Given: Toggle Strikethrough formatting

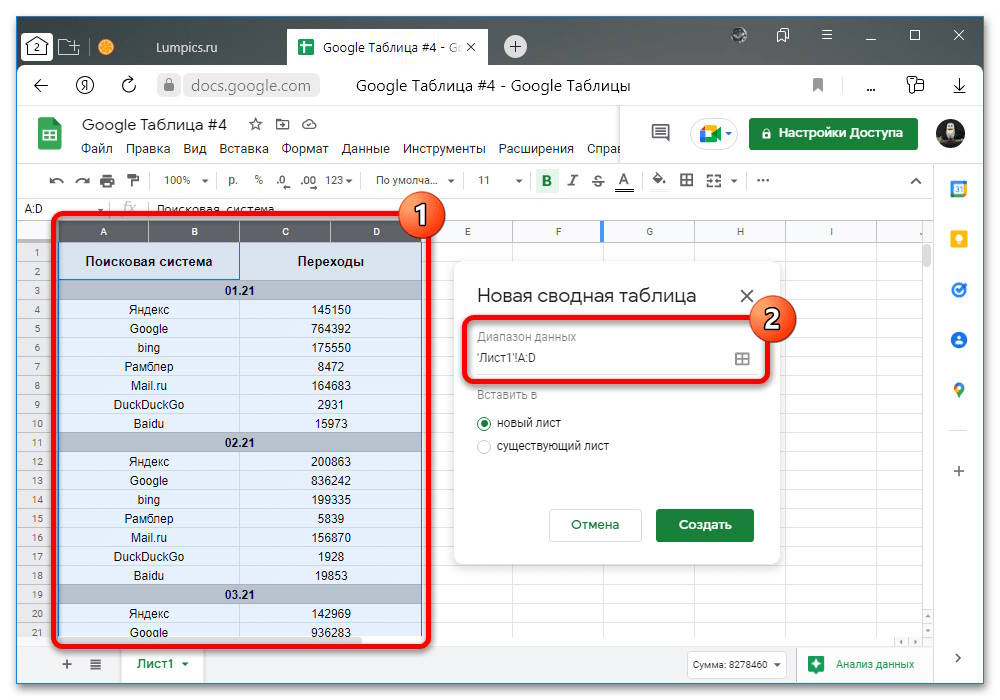Looking at the screenshot, I should pos(598,180).
